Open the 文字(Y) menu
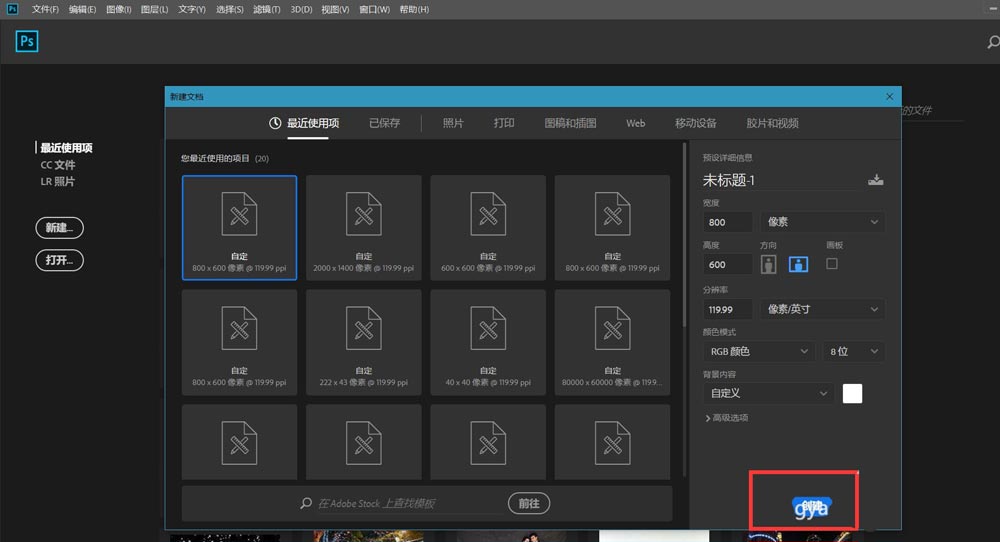1000x542 pixels. (x=192, y=10)
